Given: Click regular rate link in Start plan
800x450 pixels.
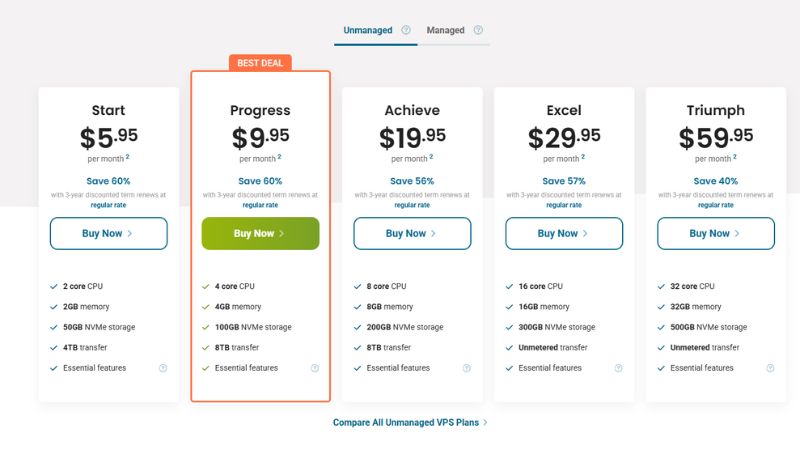Looking at the screenshot, I should [x=108, y=204].
